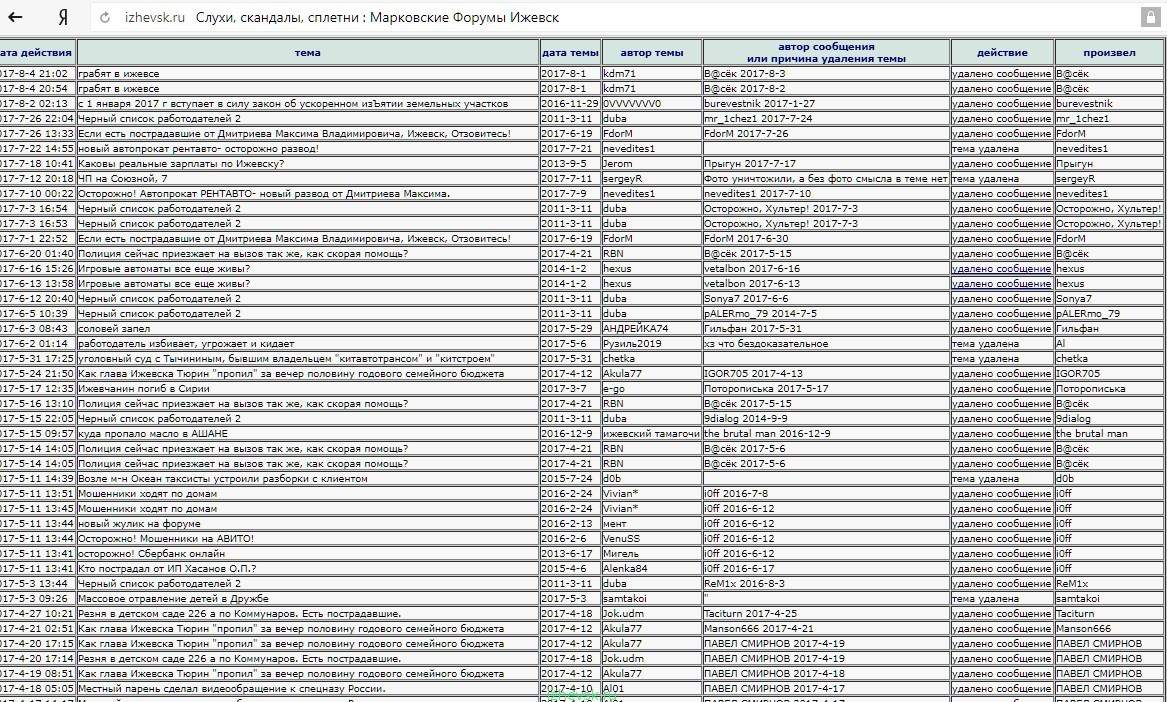Select topic 'Возле м-н Океан таксисты устроили разборки'
The image size is (1167, 702).
point(223,479)
